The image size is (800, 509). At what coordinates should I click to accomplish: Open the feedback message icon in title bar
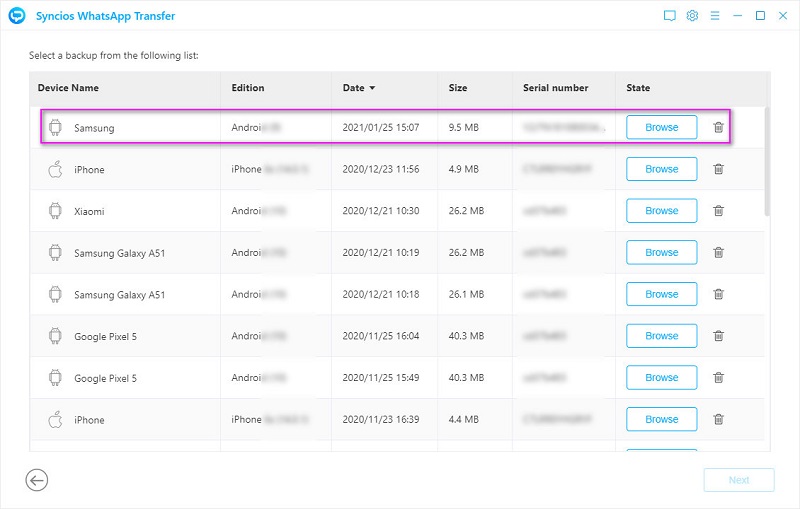tap(669, 16)
